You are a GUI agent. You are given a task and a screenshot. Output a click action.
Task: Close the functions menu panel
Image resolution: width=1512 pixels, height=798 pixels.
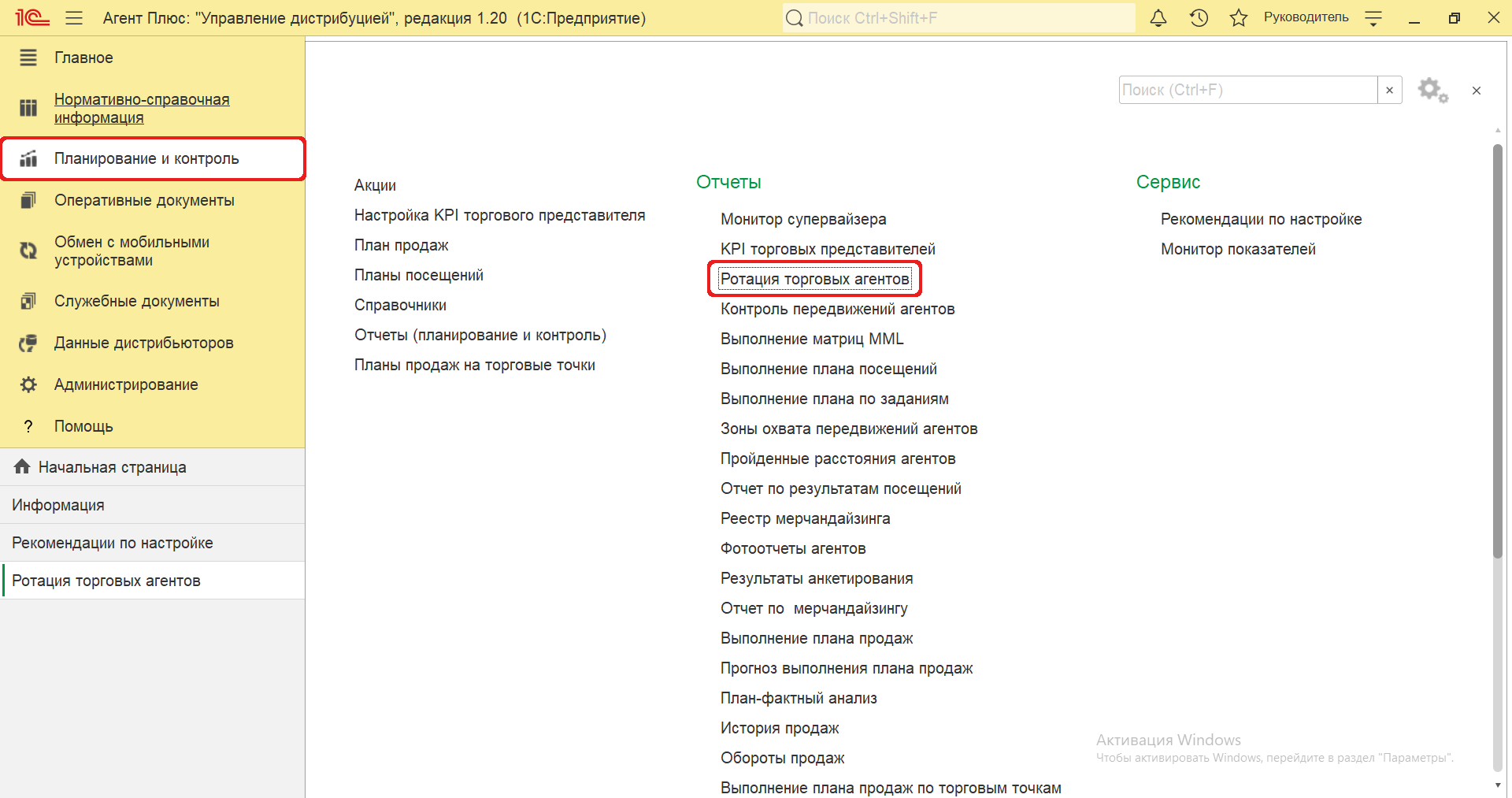click(1477, 91)
